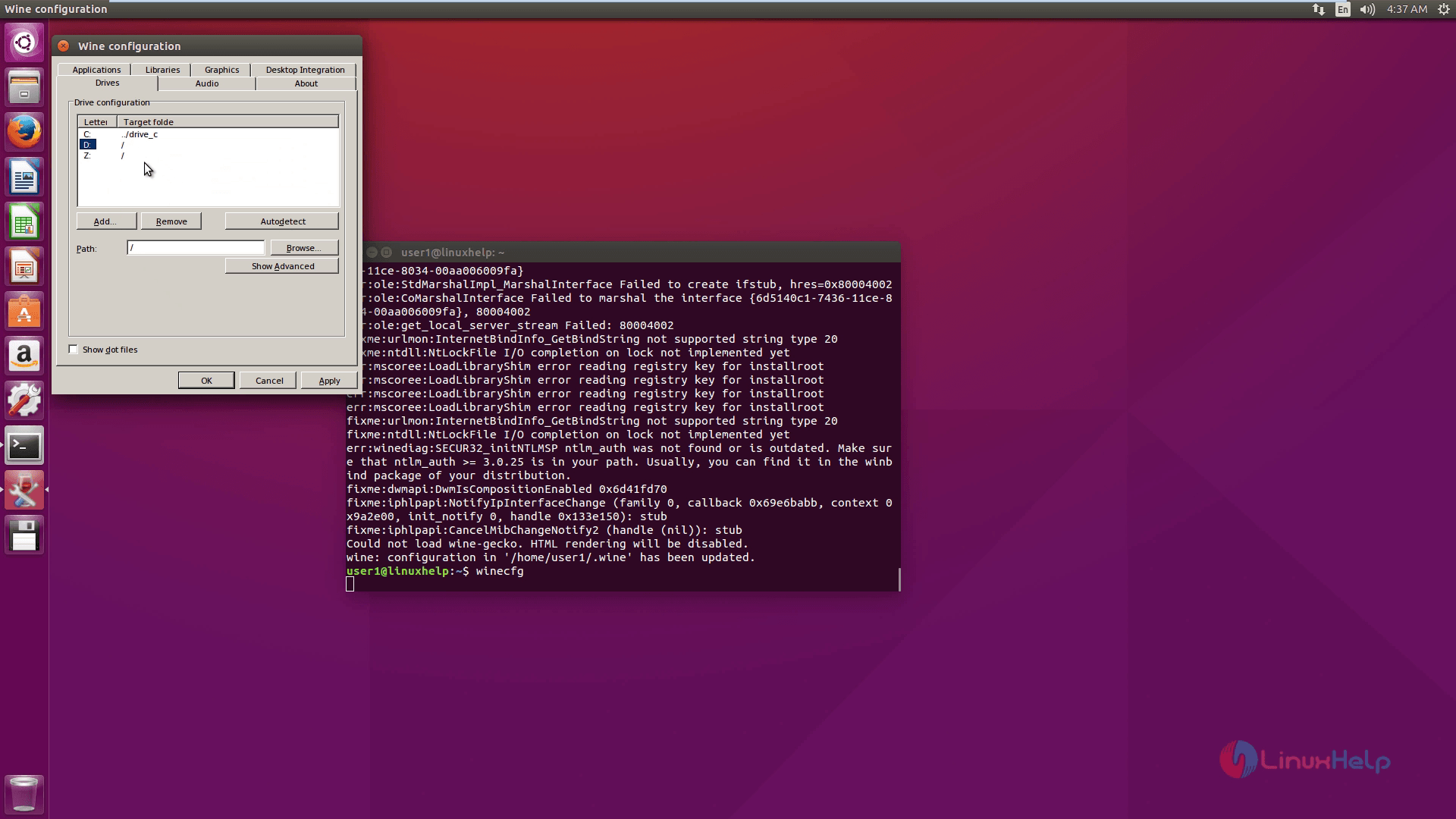Open the floppy disk icon in the dock
Viewport: 1456px width, 819px height.
tap(24, 535)
